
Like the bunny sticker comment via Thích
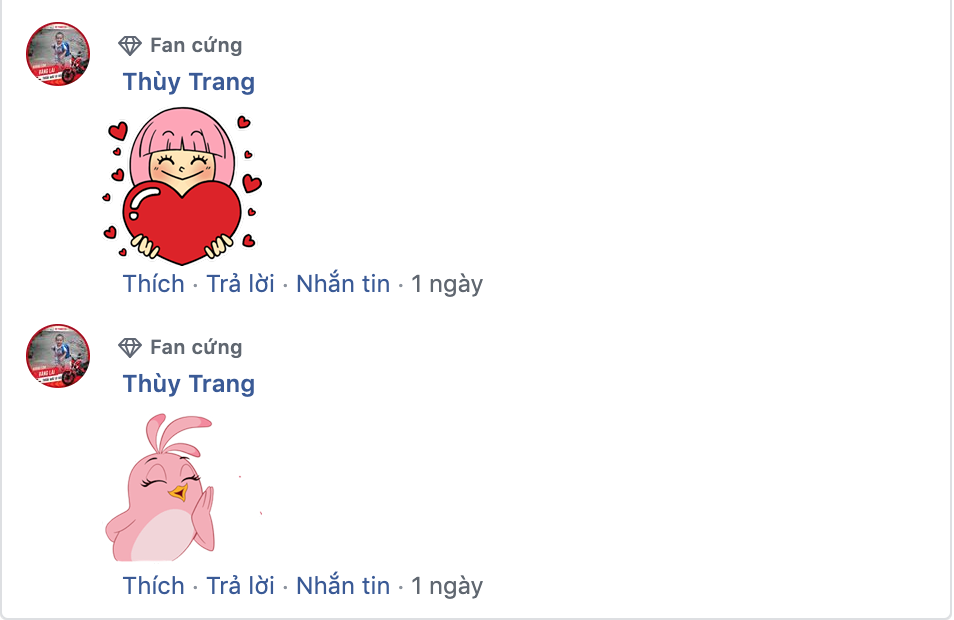click(153, 586)
